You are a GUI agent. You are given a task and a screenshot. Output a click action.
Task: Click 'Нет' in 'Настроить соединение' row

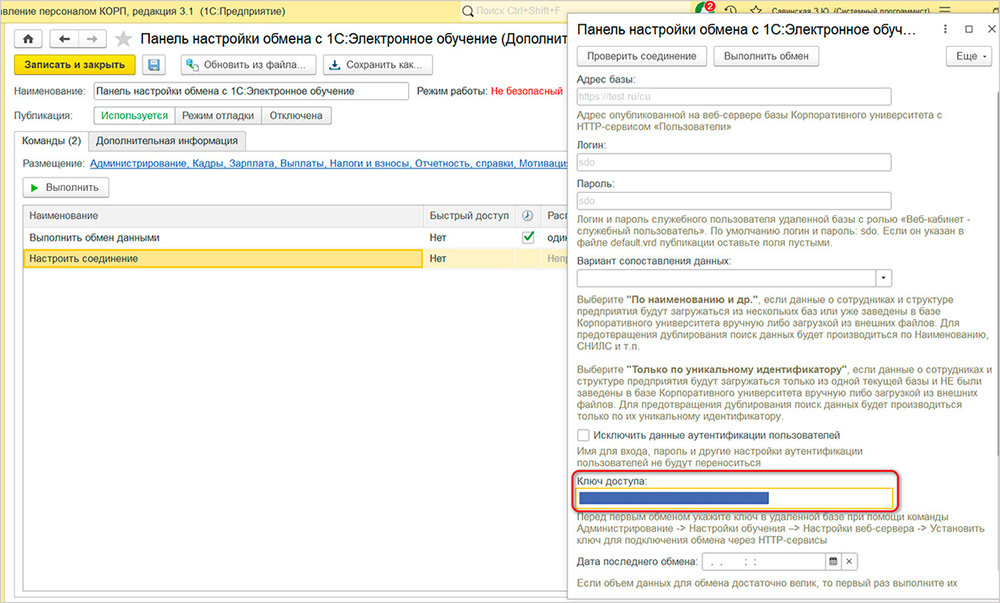438,258
